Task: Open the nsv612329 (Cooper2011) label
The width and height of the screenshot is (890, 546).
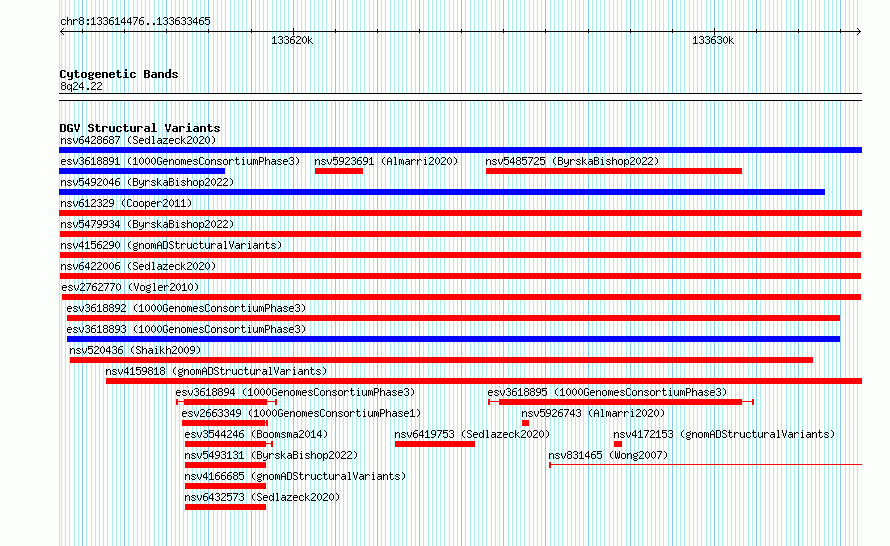Action: (x=126, y=203)
